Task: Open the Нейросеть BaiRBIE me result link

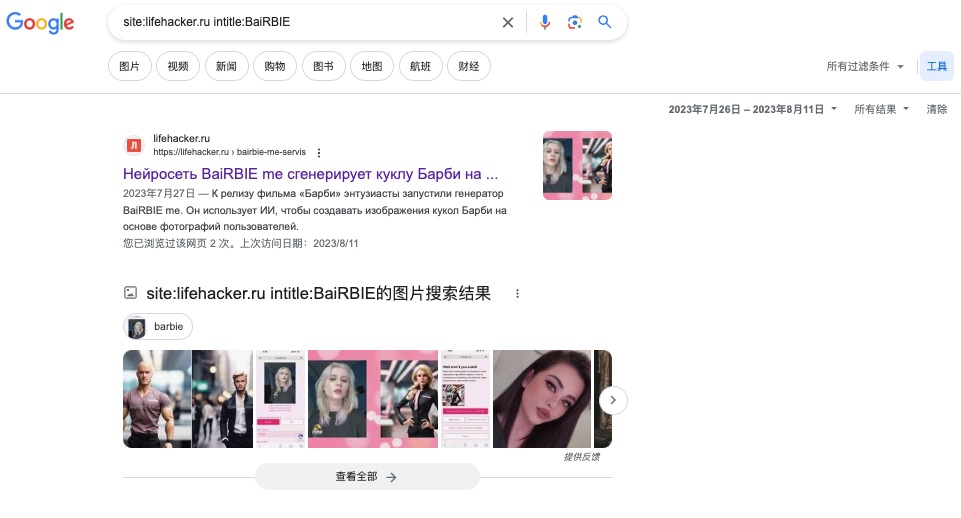Action: (310, 173)
